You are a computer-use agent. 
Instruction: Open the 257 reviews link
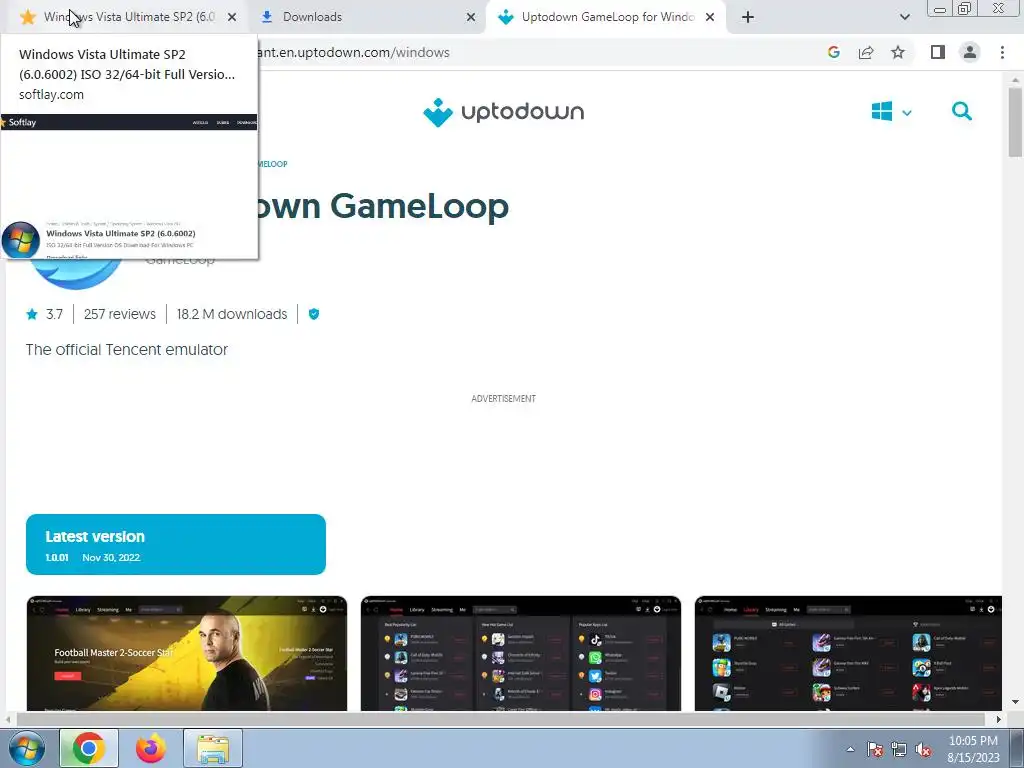pos(120,314)
